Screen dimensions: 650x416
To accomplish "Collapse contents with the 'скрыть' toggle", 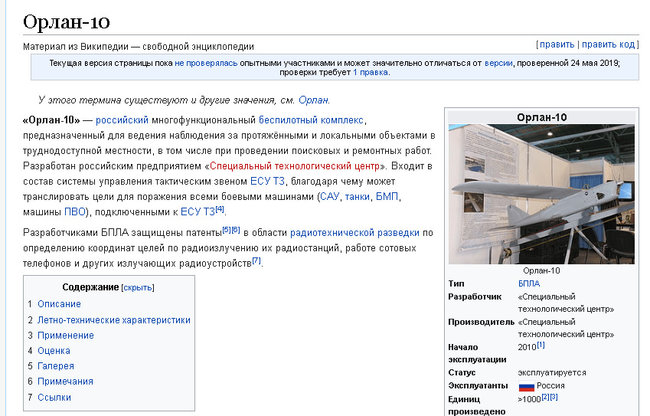I will pos(138,288).
